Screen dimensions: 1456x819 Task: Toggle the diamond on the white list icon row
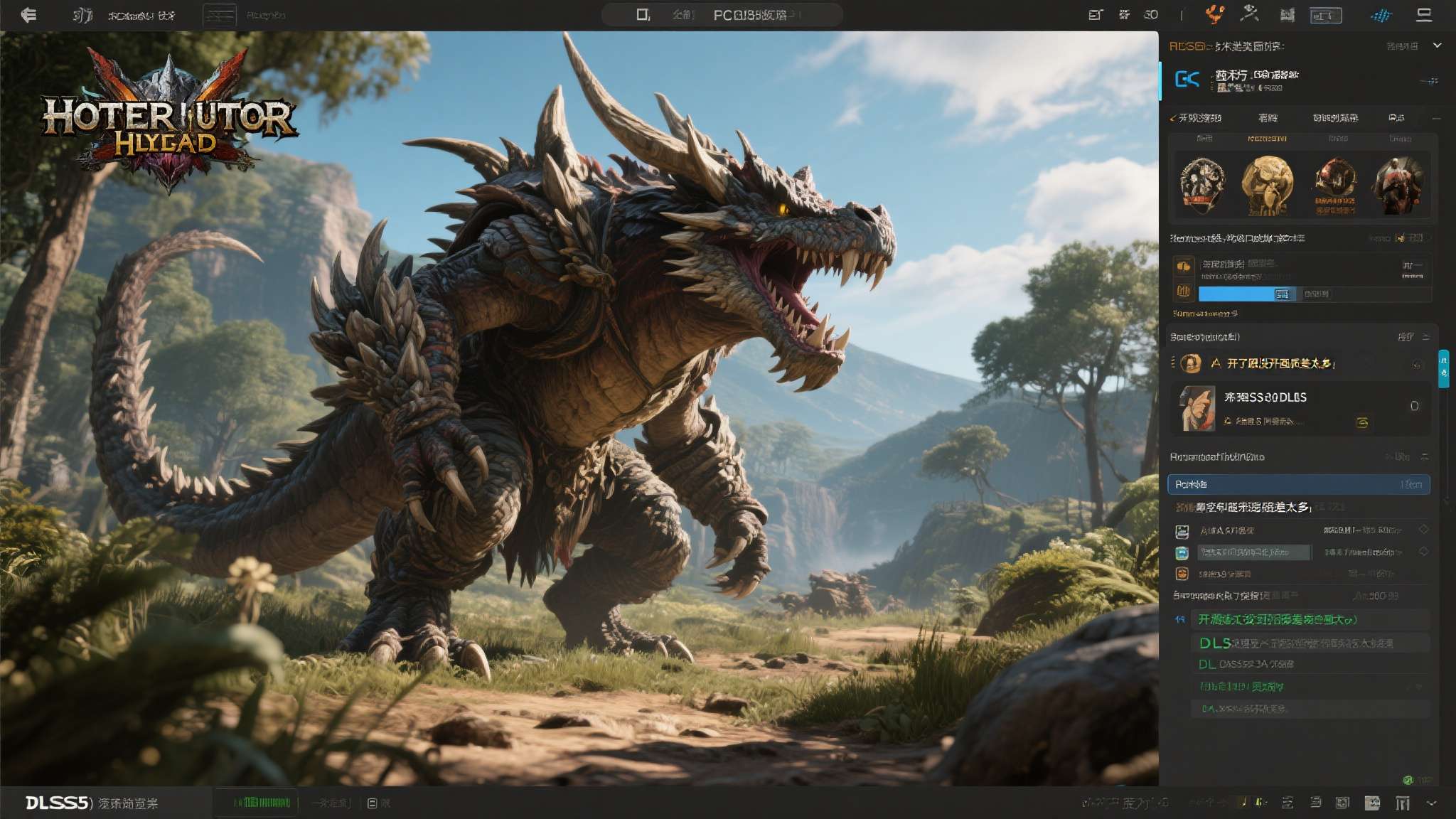point(1423,530)
